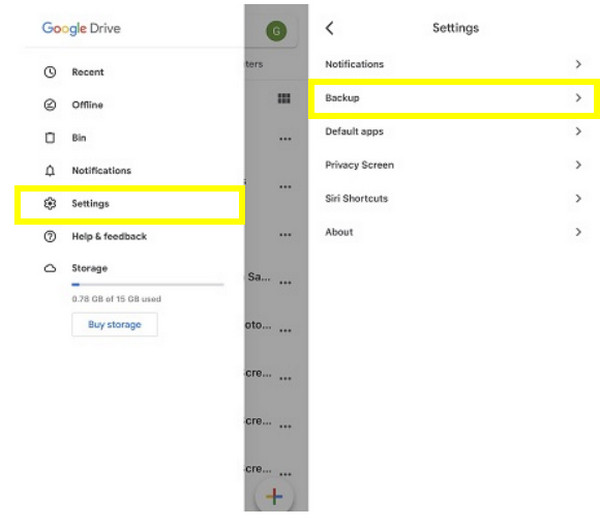The width and height of the screenshot is (600, 527).
Task: Tap the green G account avatar
Action: click(x=276, y=31)
